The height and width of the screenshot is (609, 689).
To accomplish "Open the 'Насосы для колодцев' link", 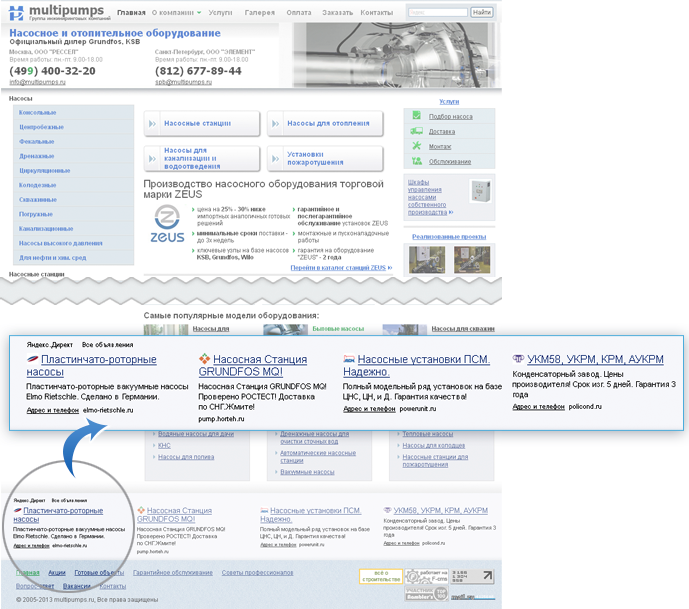I will pos(433,445).
